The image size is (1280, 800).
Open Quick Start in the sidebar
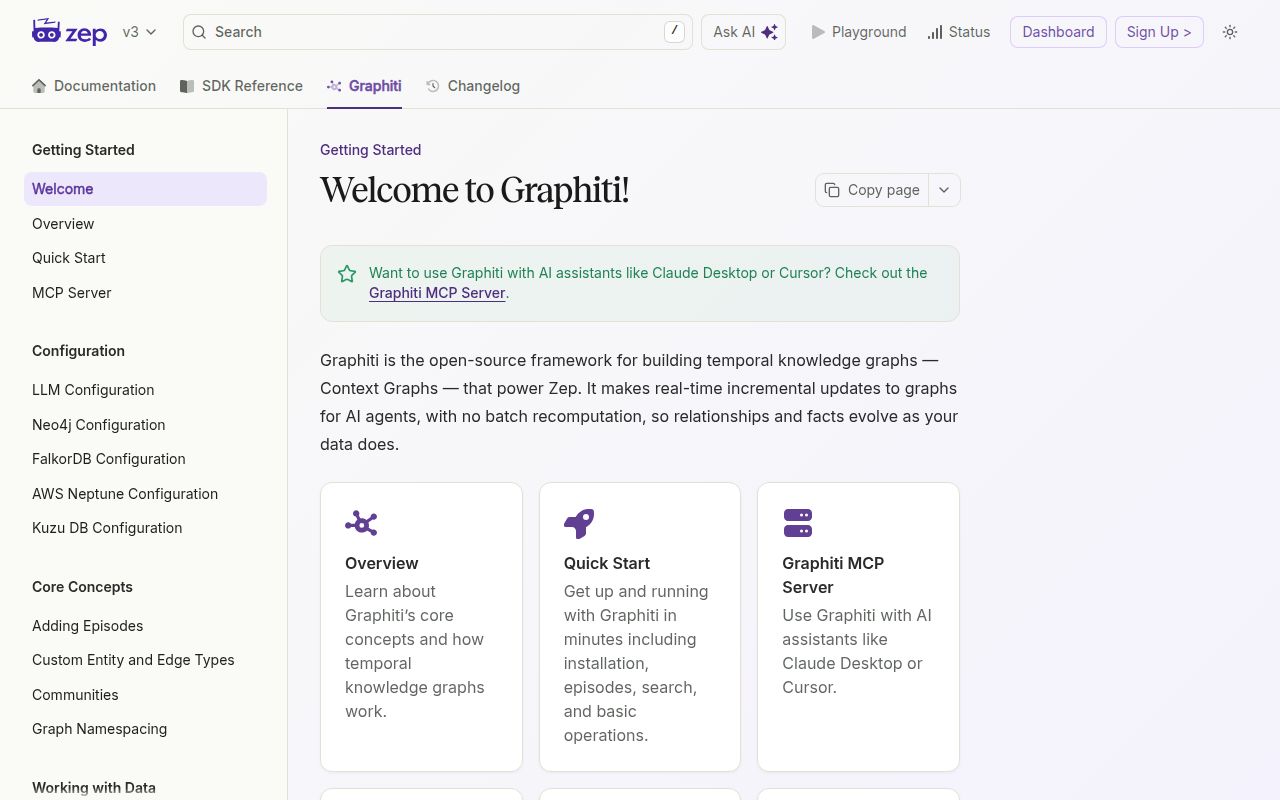point(145,258)
